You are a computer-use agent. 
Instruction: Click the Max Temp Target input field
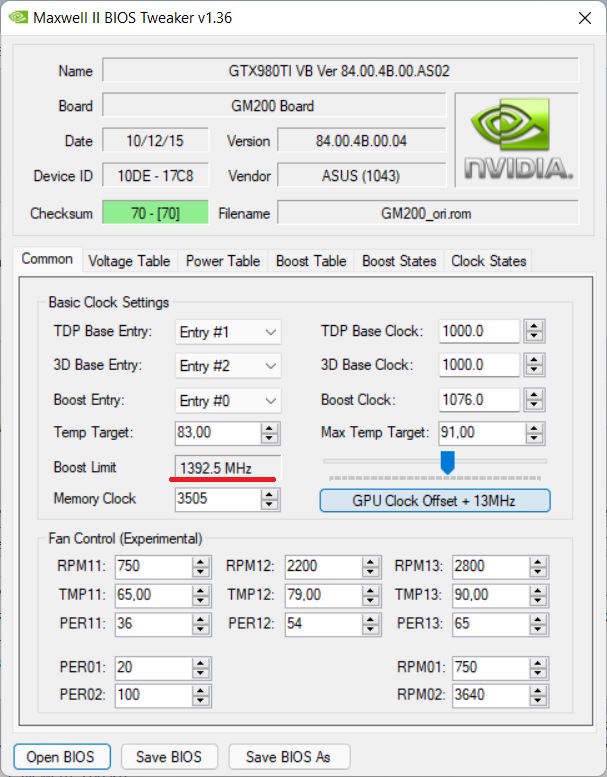pyautogui.click(x=482, y=433)
